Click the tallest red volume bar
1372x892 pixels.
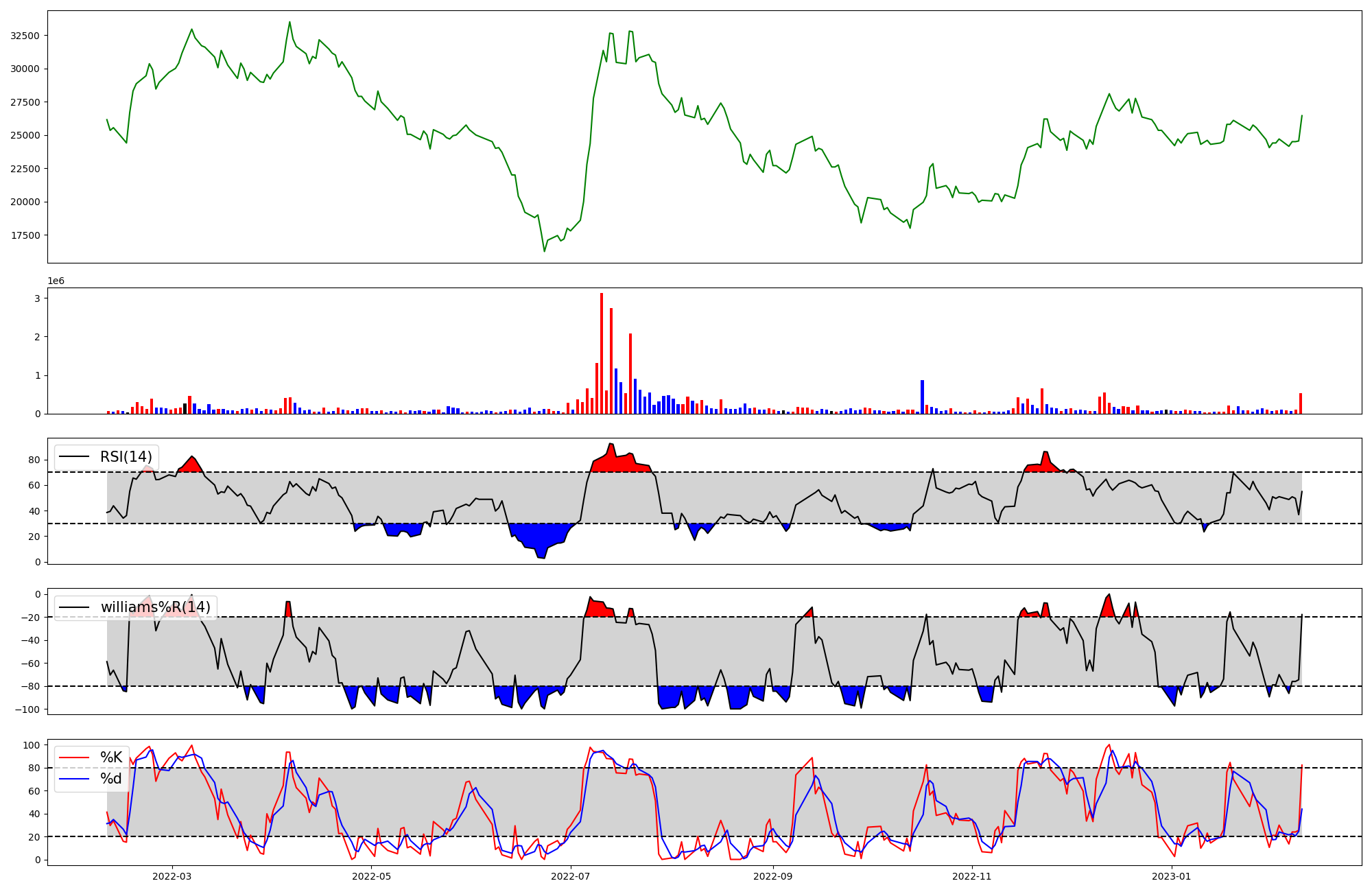(x=602, y=353)
